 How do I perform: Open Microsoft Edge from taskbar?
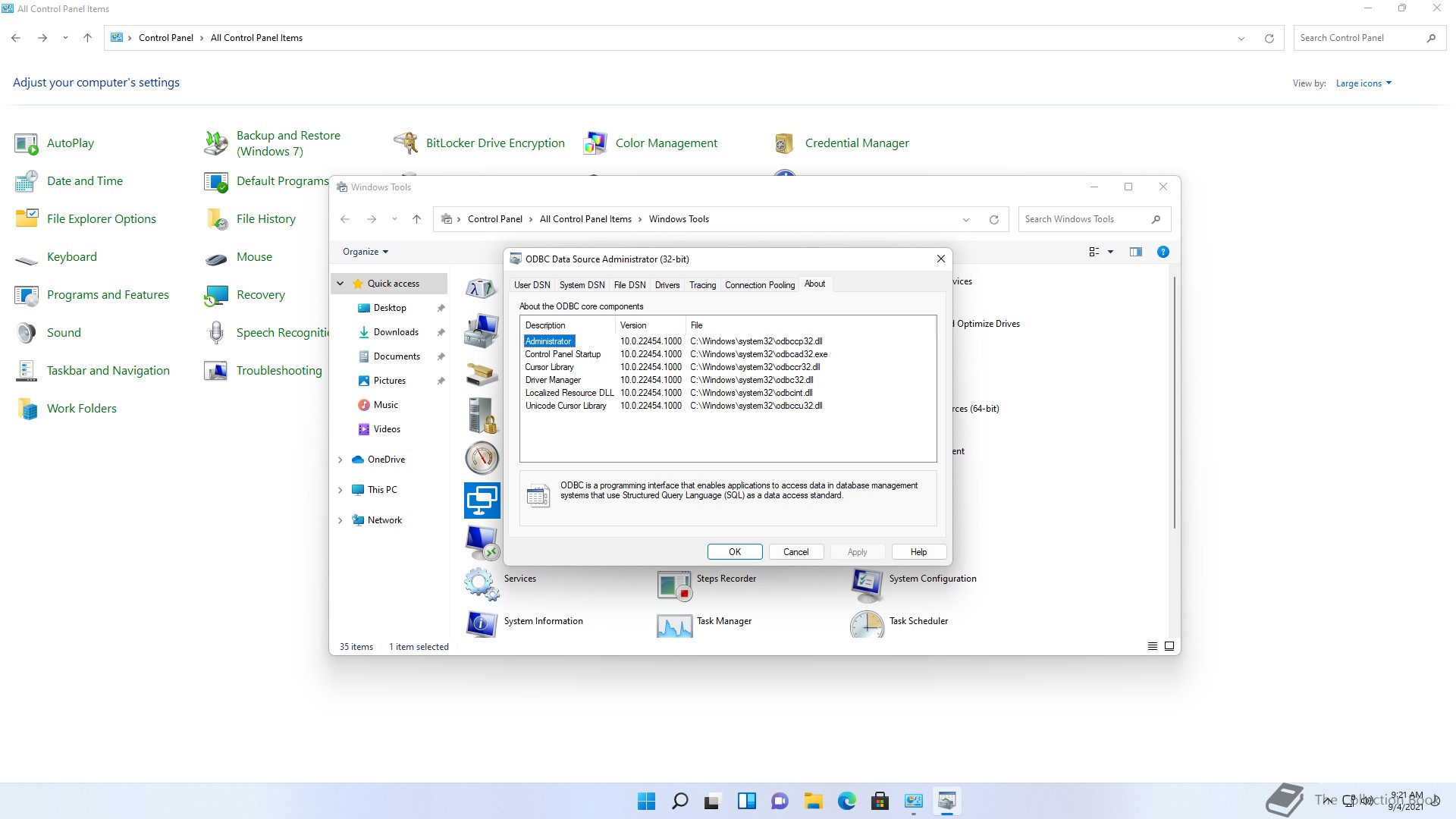pos(847,801)
